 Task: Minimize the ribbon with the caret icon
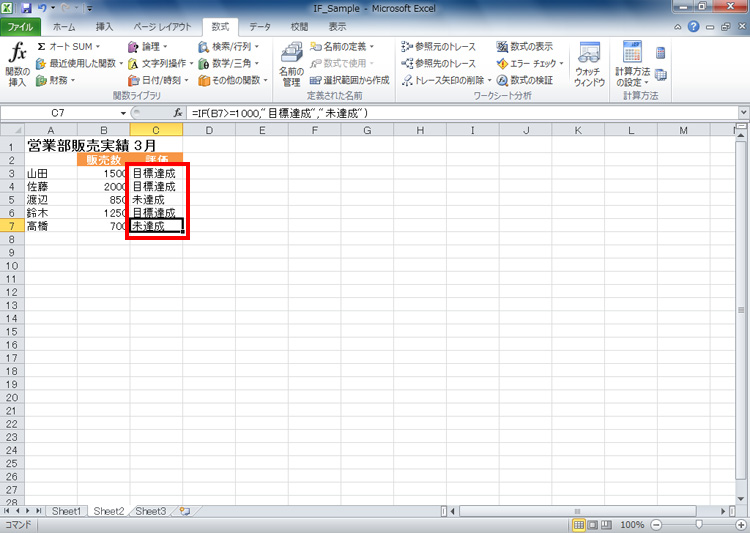pos(678,27)
